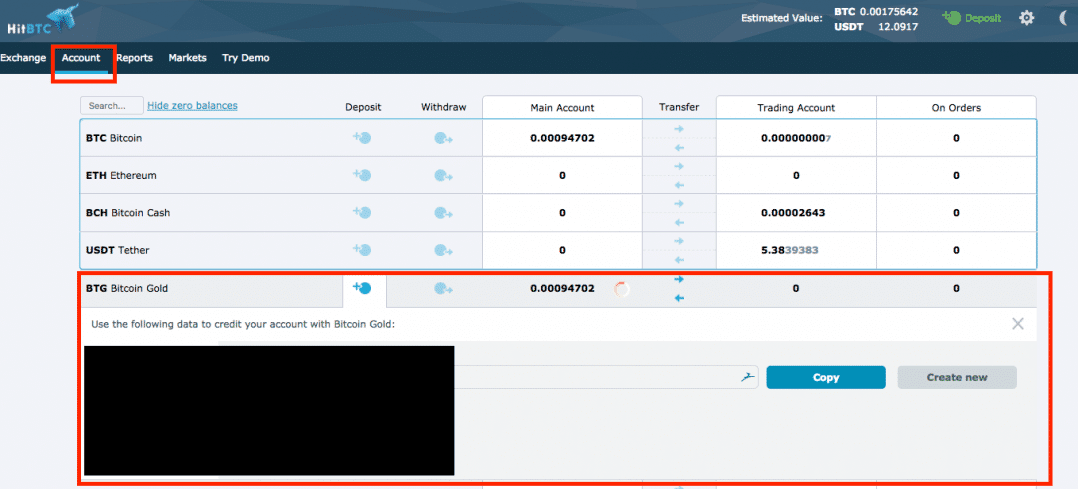The height and width of the screenshot is (489, 1078).
Task: Open the BCH Bitcoin Cash withdraw icon
Action: click(x=443, y=213)
